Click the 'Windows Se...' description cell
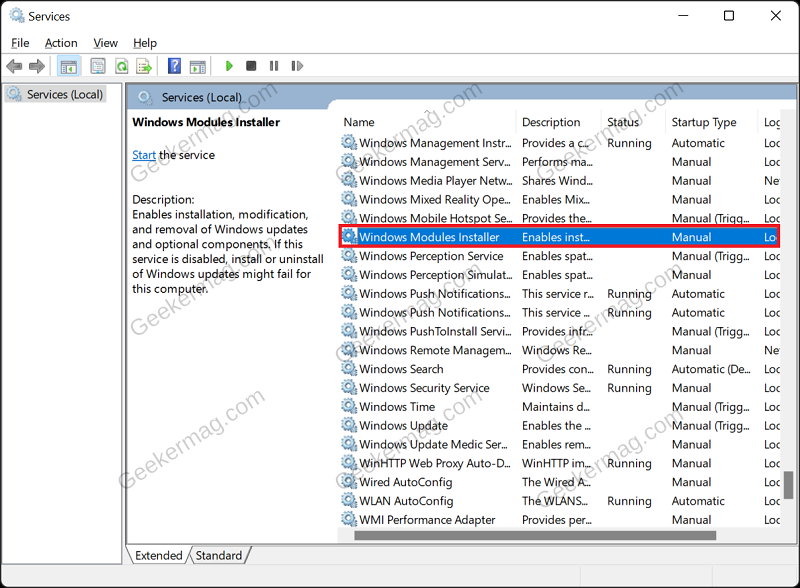This screenshot has height=588, width=800. [x=556, y=388]
